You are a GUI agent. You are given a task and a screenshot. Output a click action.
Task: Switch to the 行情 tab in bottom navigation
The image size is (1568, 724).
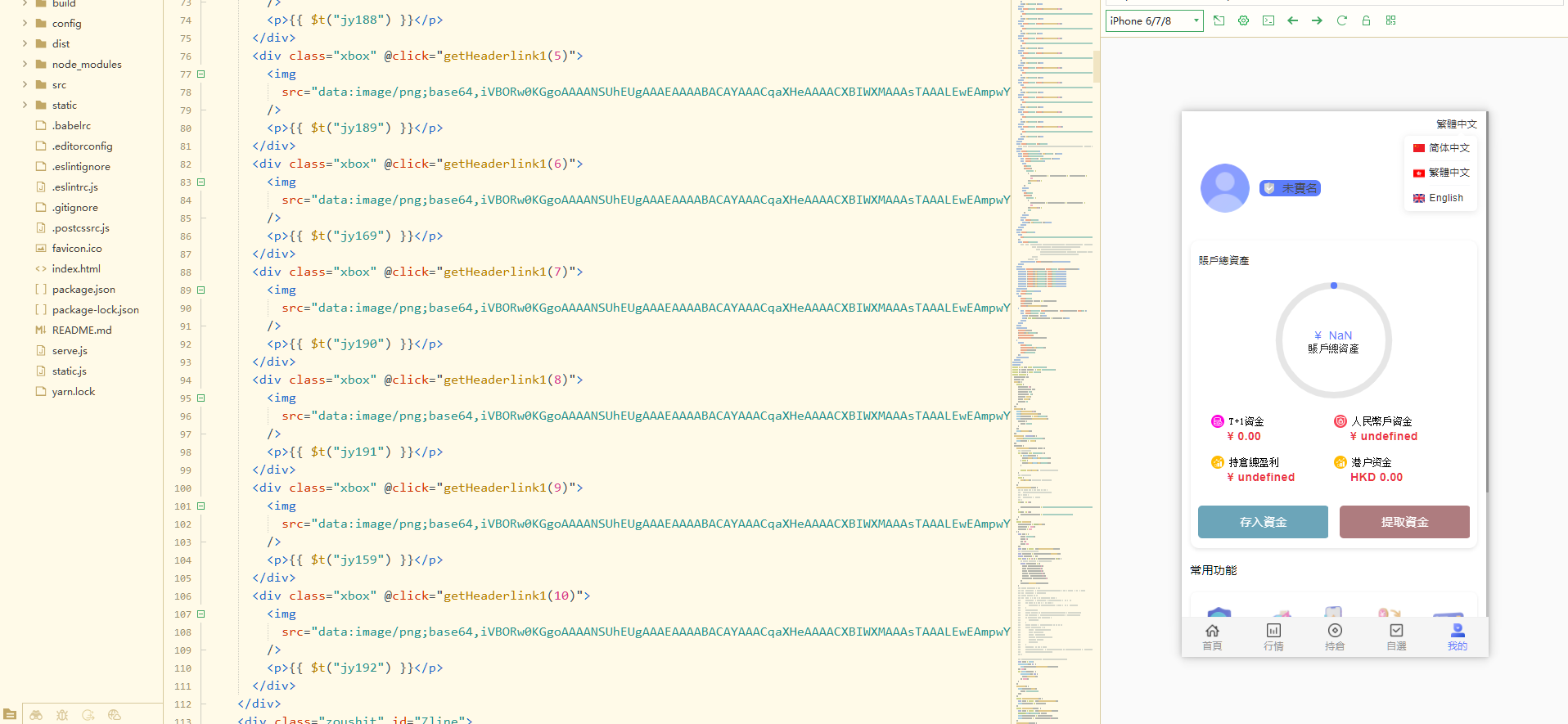click(x=1273, y=636)
